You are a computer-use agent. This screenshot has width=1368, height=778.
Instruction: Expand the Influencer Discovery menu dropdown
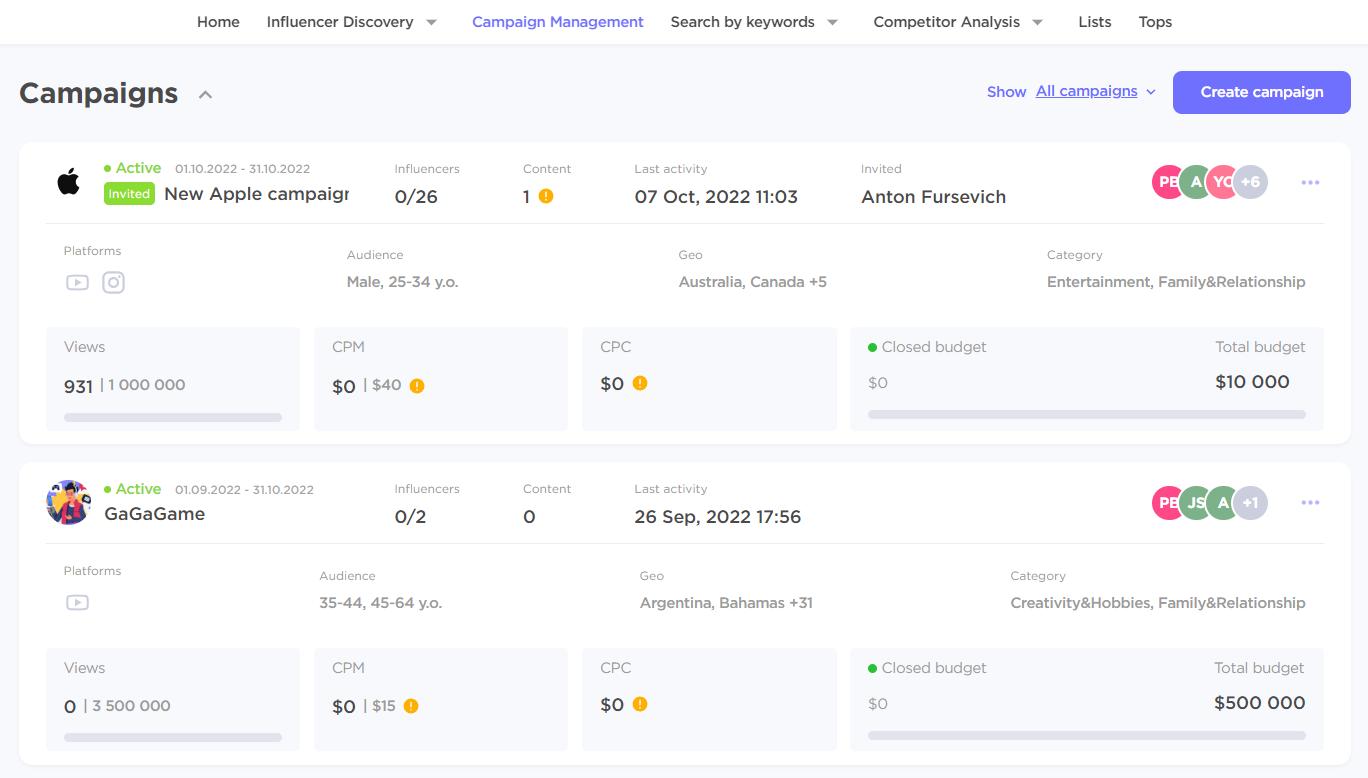(x=431, y=22)
